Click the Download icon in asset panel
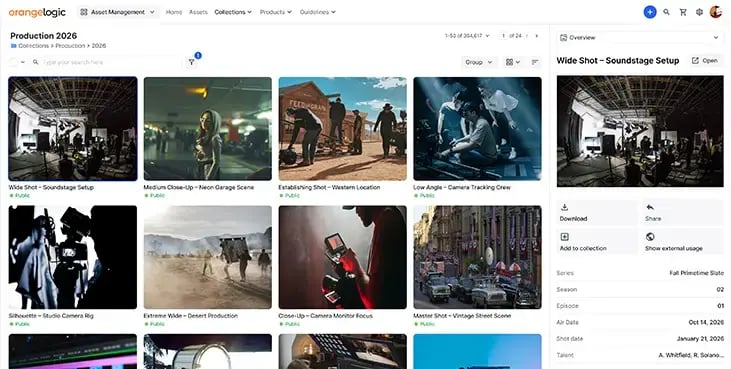The height and width of the screenshot is (369, 731). click(564, 207)
